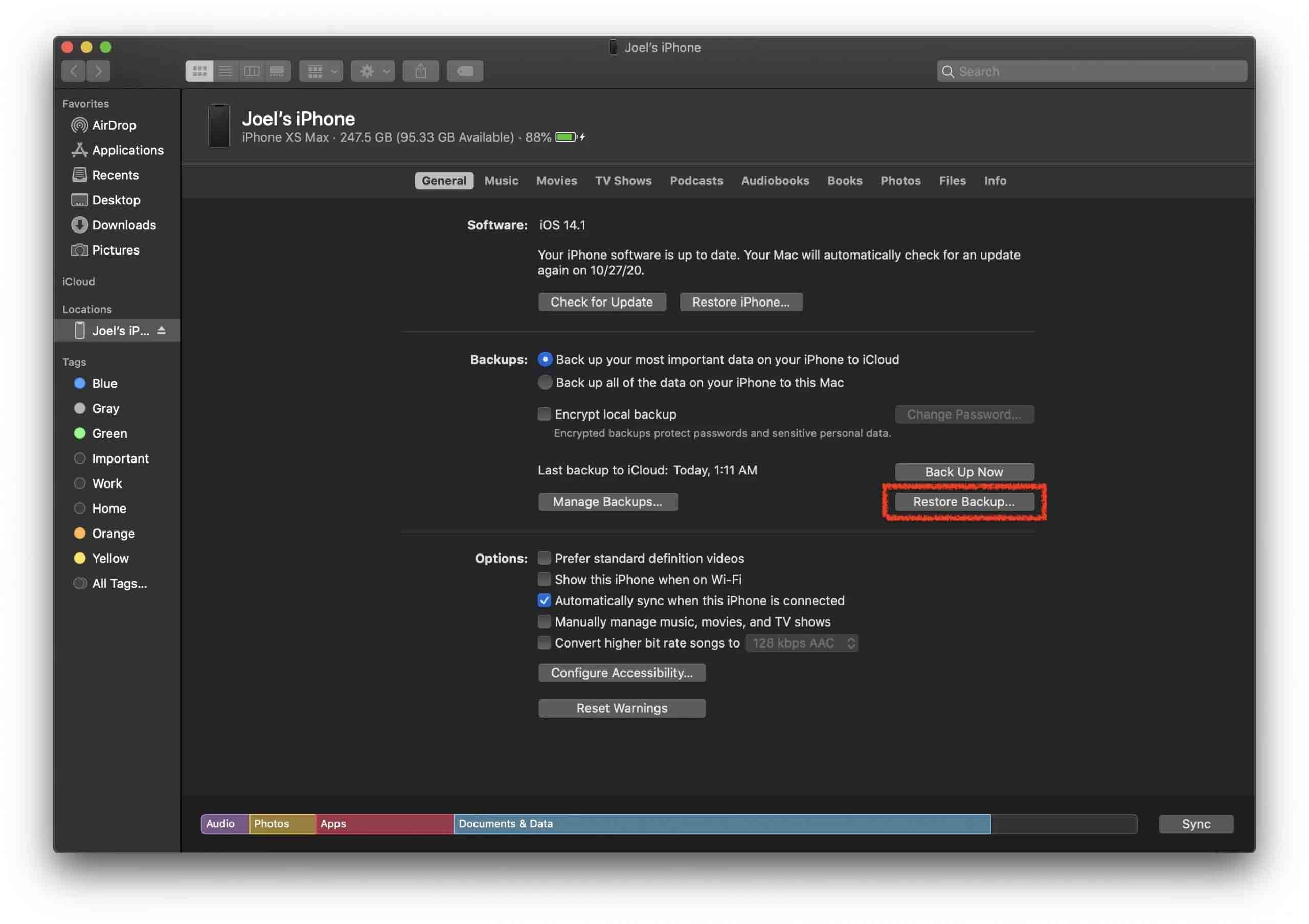Image resolution: width=1309 pixels, height=924 pixels.
Task: Switch to the Photos tab
Action: [900, 180]
